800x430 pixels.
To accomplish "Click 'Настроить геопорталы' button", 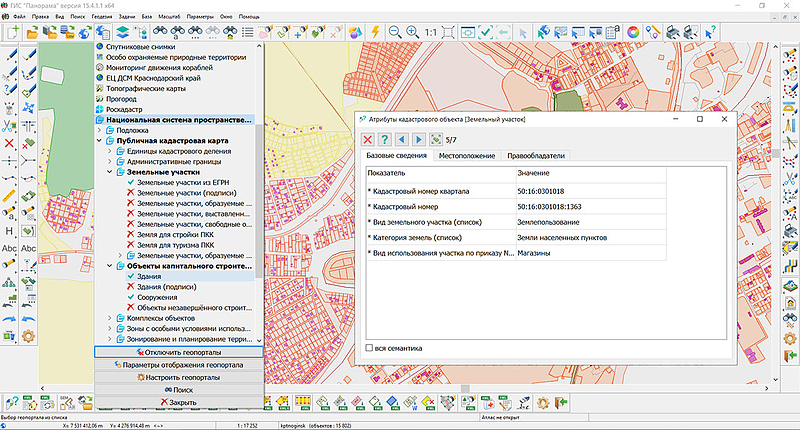I will [x=178, y=377].
